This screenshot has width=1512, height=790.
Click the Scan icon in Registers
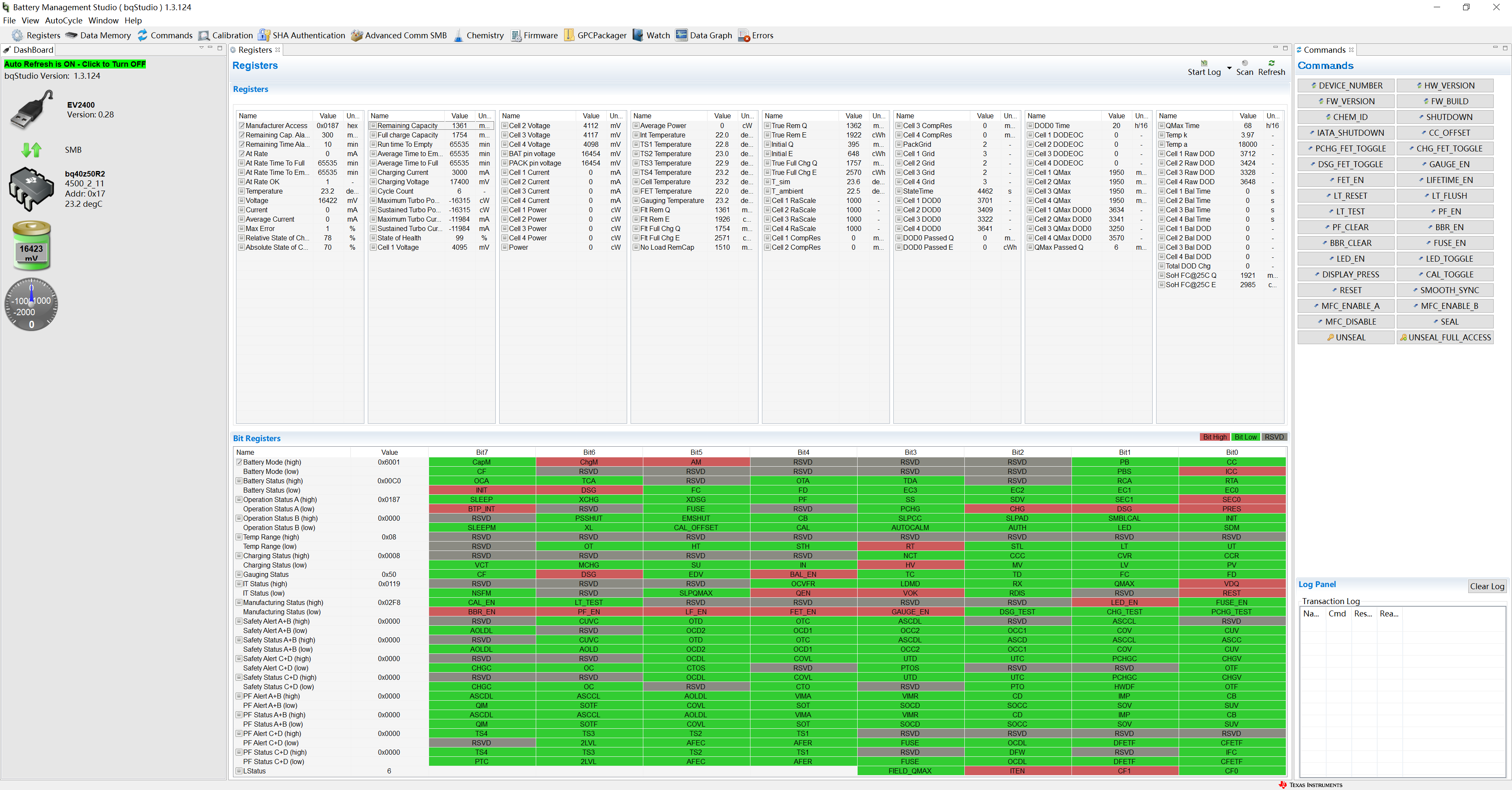[1245, 63]
